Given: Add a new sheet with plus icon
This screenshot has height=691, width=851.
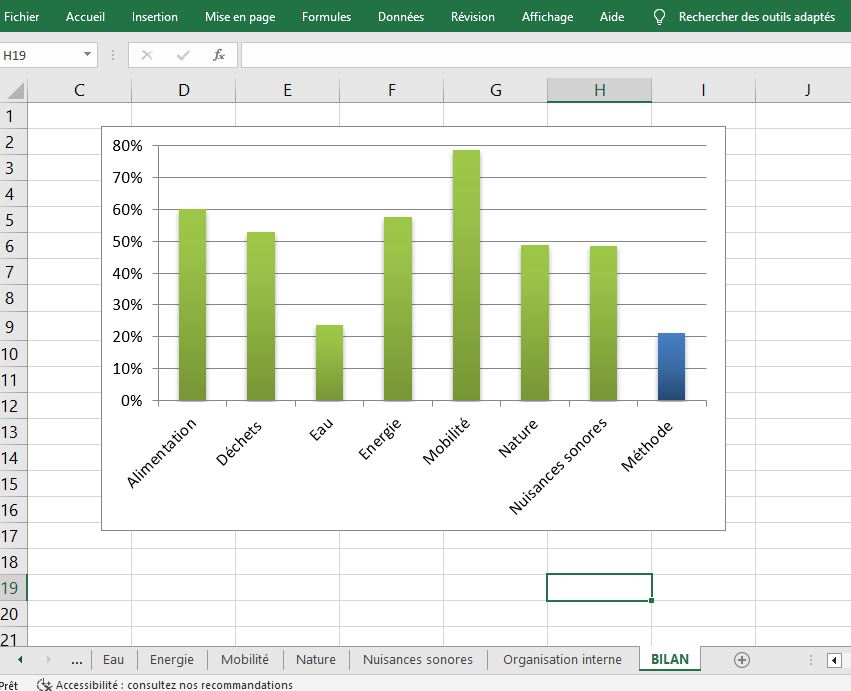Looking at the screenshot, I should (x=741, y=660).
